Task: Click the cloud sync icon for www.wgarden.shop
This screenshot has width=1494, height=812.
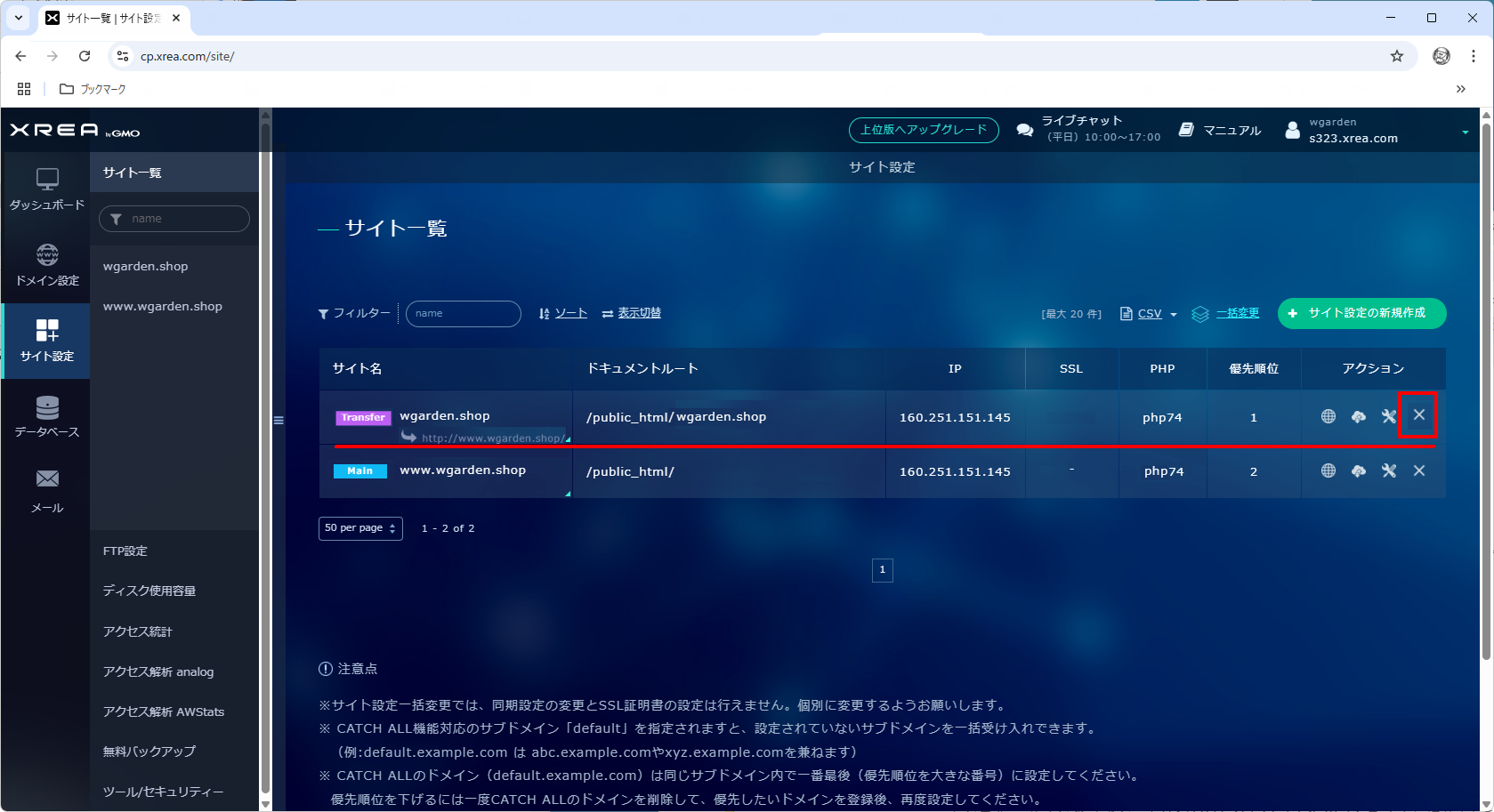Action: 1358,471
